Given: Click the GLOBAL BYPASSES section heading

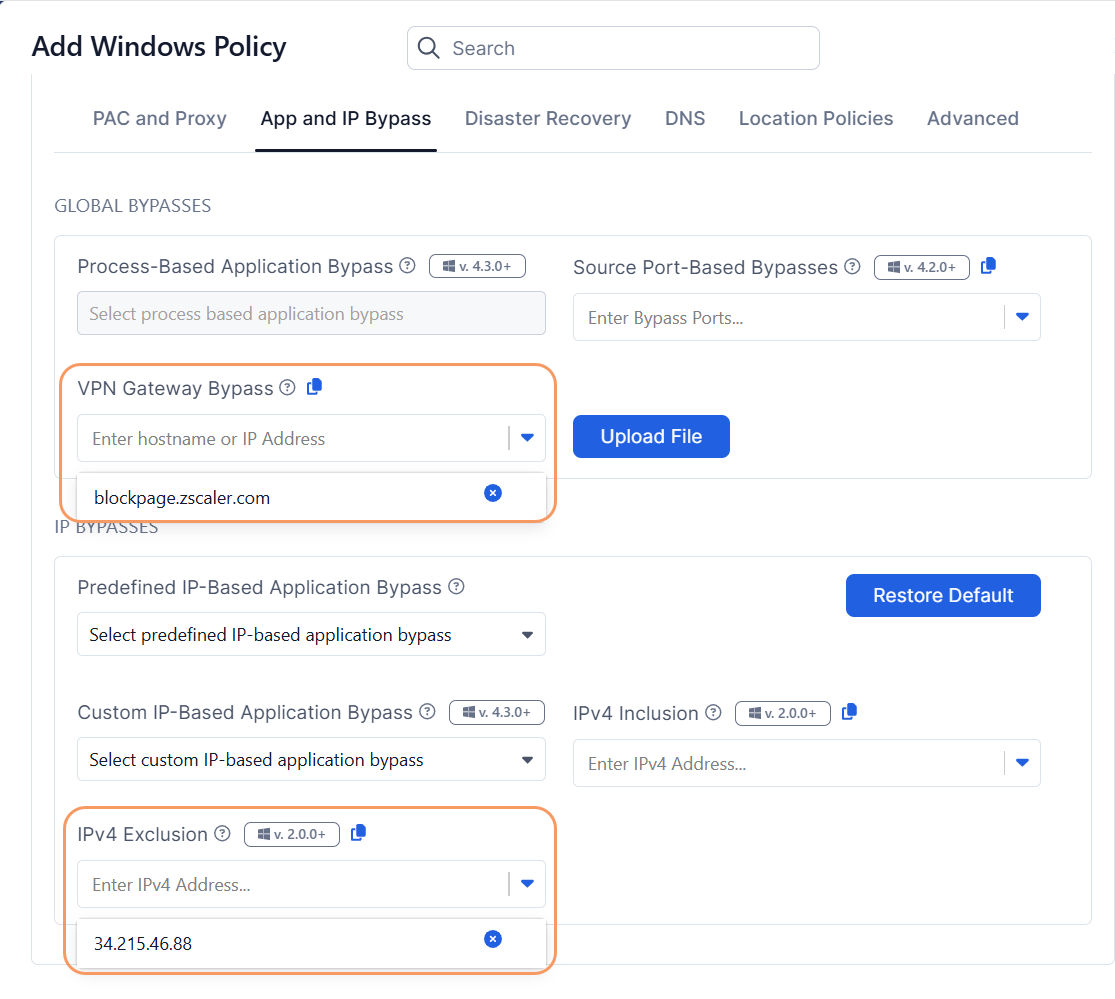Looking at the screenshot, I should pyautogui.click(x=133, y=205).
